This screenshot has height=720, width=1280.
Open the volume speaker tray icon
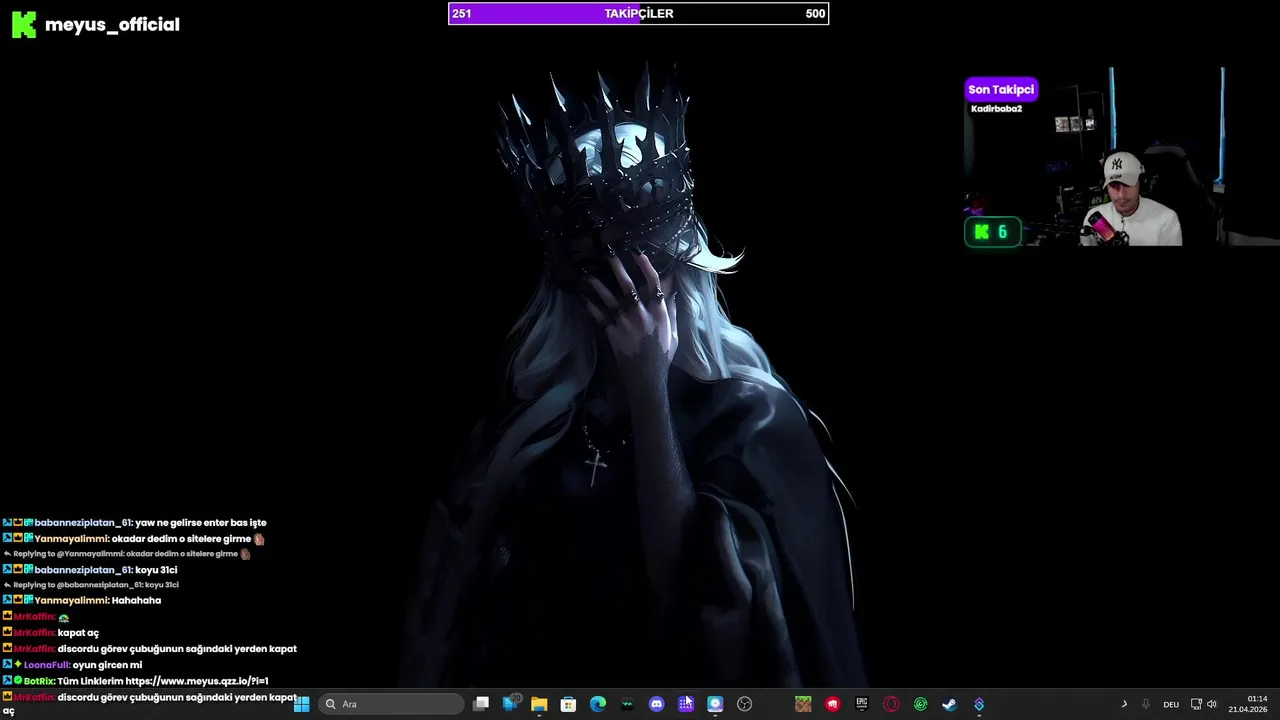coord(1212,704)
